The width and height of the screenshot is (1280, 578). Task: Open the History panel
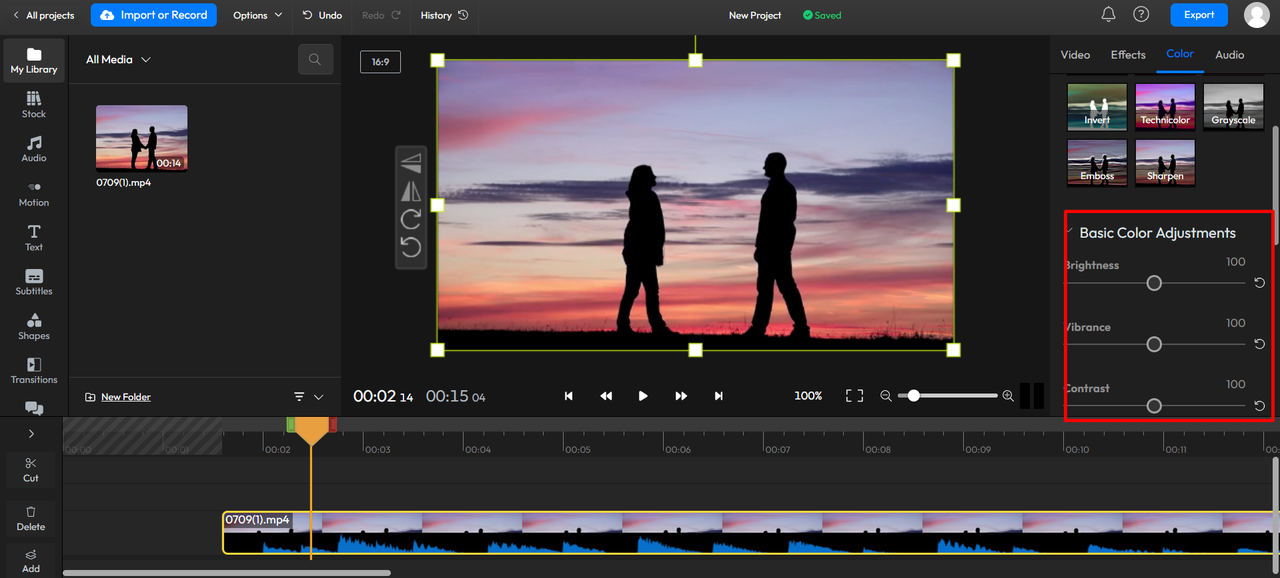click(444, 15)
